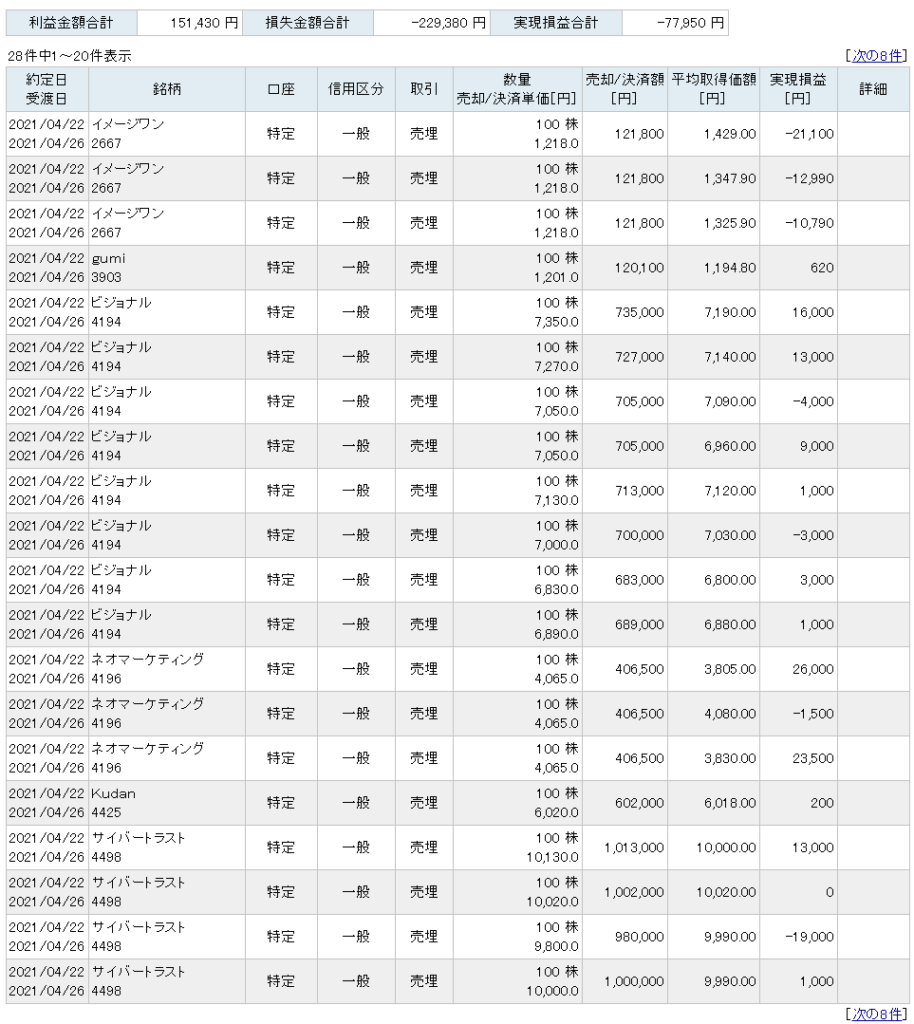Select the 信用区分 column header

click(x=356, y=89)
